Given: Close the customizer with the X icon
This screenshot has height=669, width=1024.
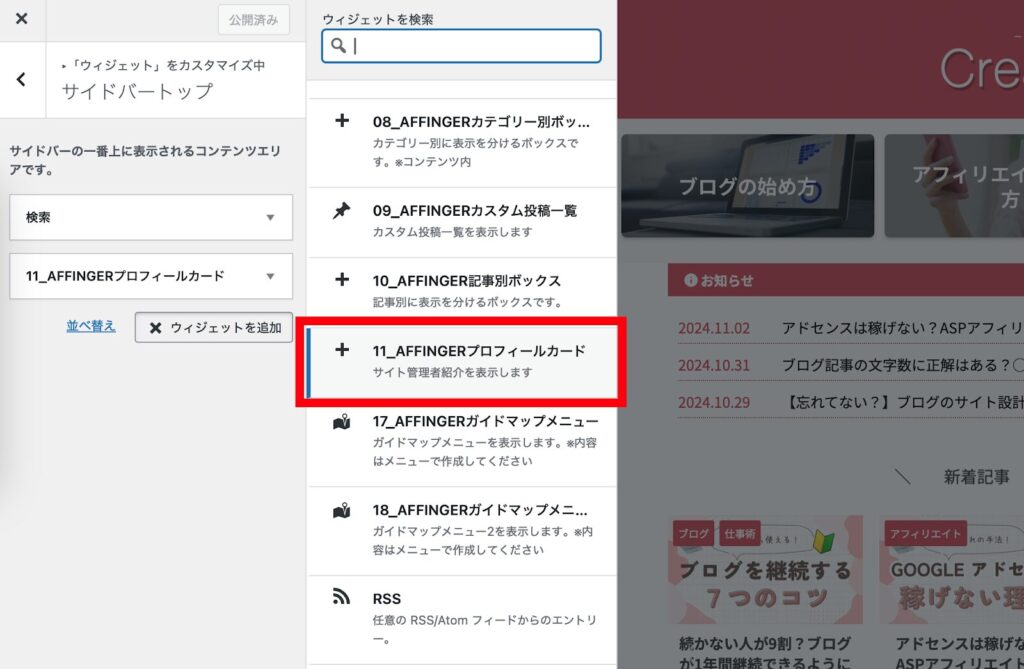Looking at the screenshot, I should (22, 18).
